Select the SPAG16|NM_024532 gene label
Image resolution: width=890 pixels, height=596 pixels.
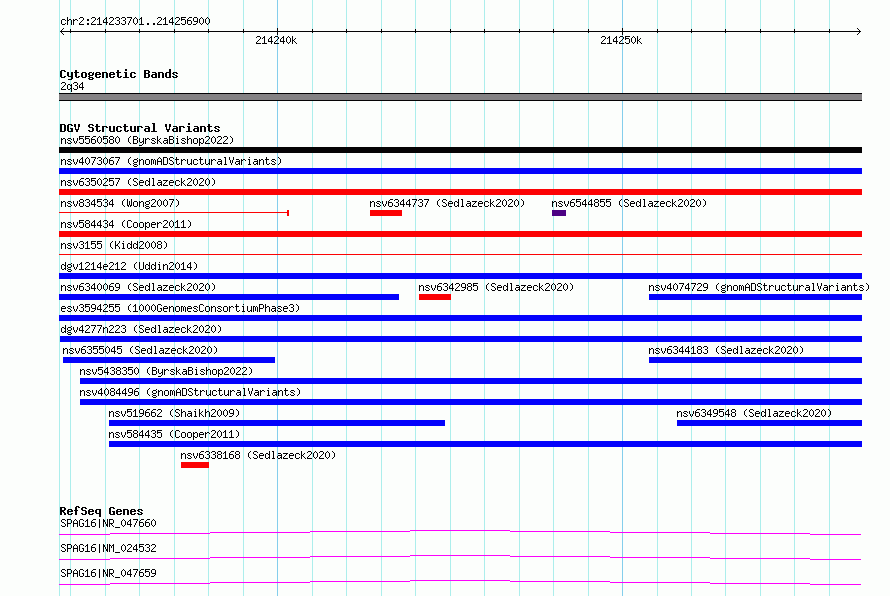[x=108, y=548]
